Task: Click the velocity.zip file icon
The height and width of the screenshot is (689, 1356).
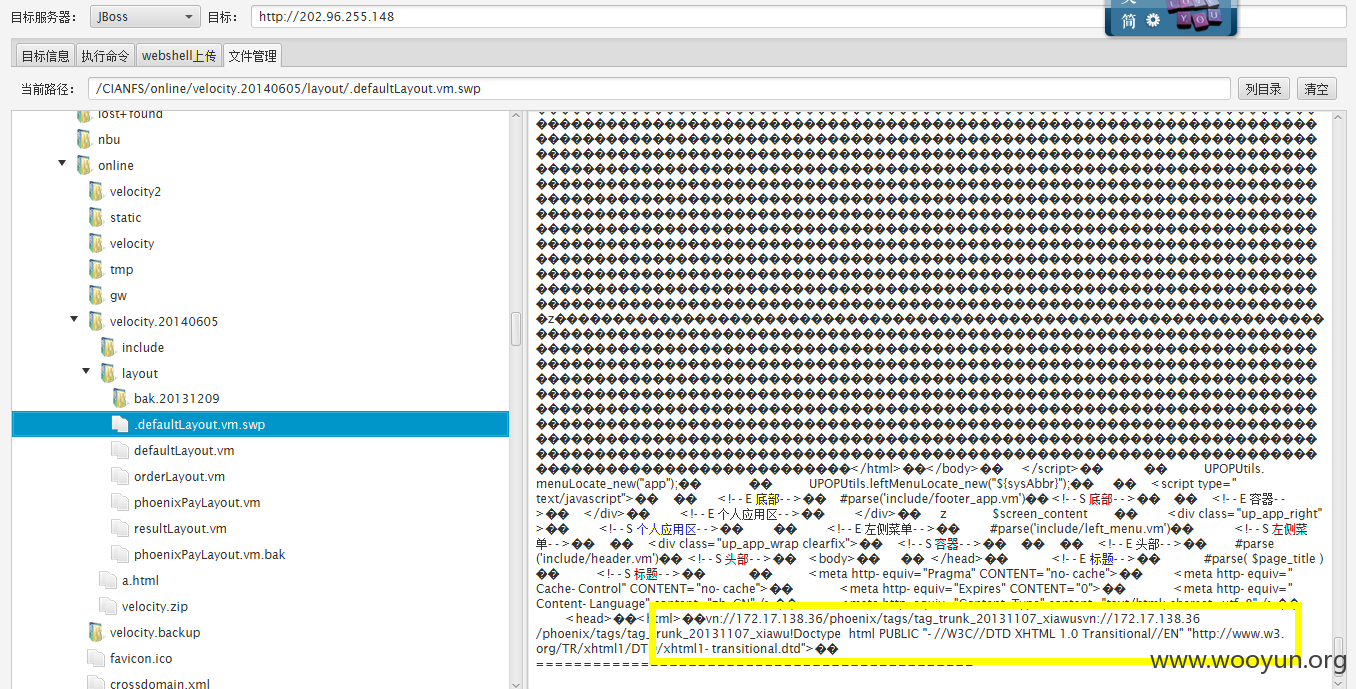Action: click(108, 606)
